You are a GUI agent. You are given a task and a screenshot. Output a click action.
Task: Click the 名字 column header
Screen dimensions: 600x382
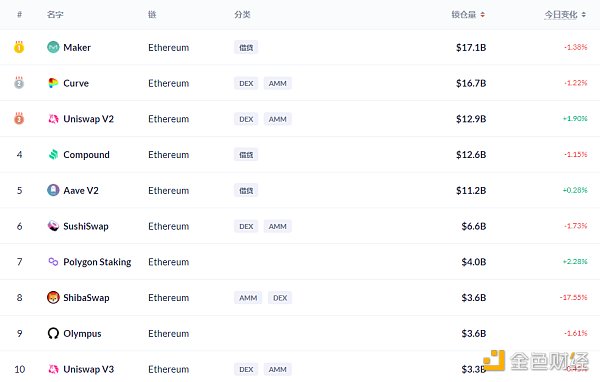55,15
